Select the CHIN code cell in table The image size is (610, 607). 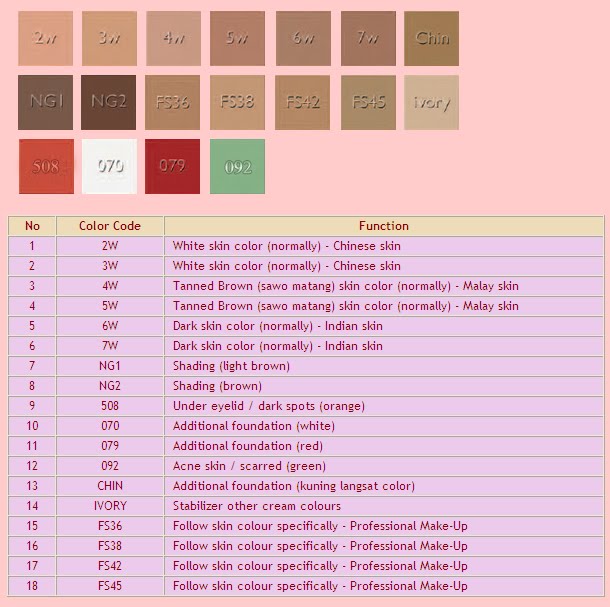click(x=110, y=486)
